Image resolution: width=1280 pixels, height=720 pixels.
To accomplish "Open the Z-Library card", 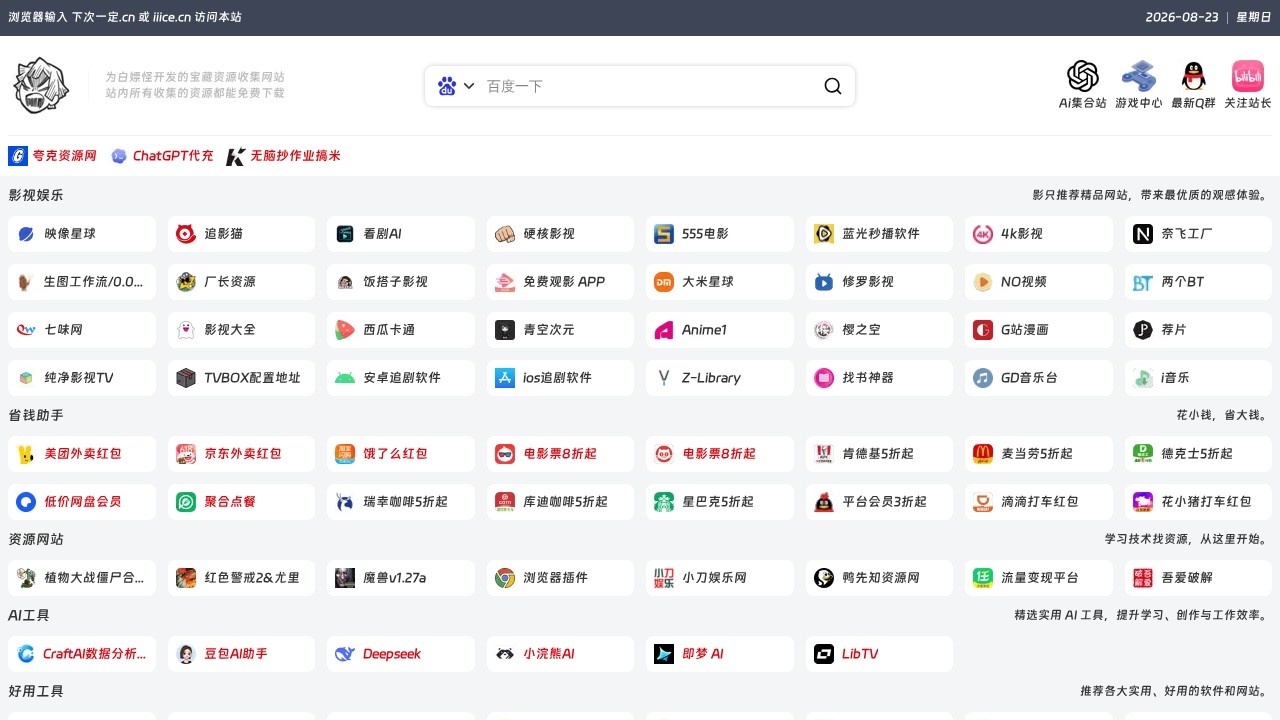I will [720, 378].
